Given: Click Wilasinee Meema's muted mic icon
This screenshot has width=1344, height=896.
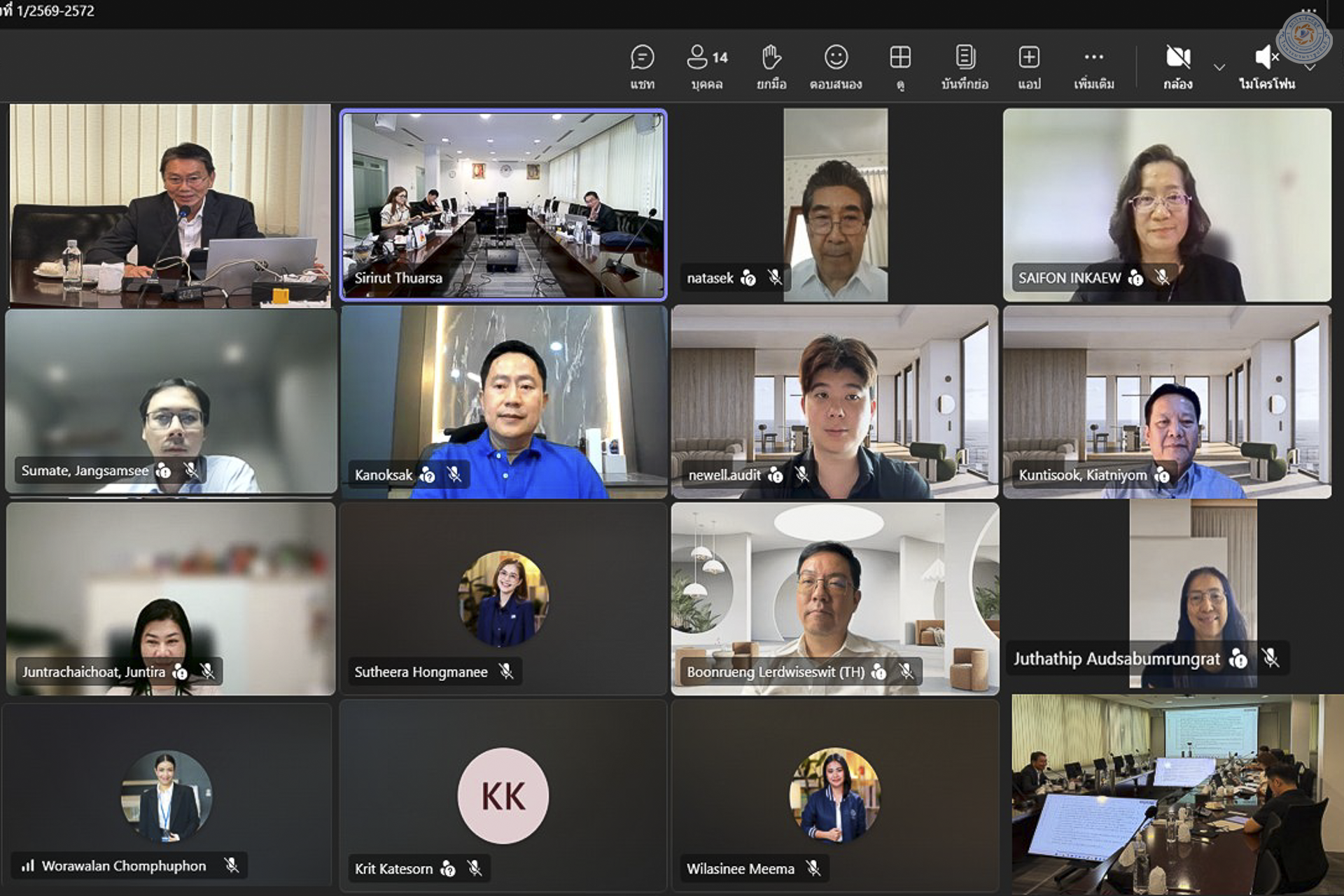Looking at the screenshot, I should [x=813, y=868].
